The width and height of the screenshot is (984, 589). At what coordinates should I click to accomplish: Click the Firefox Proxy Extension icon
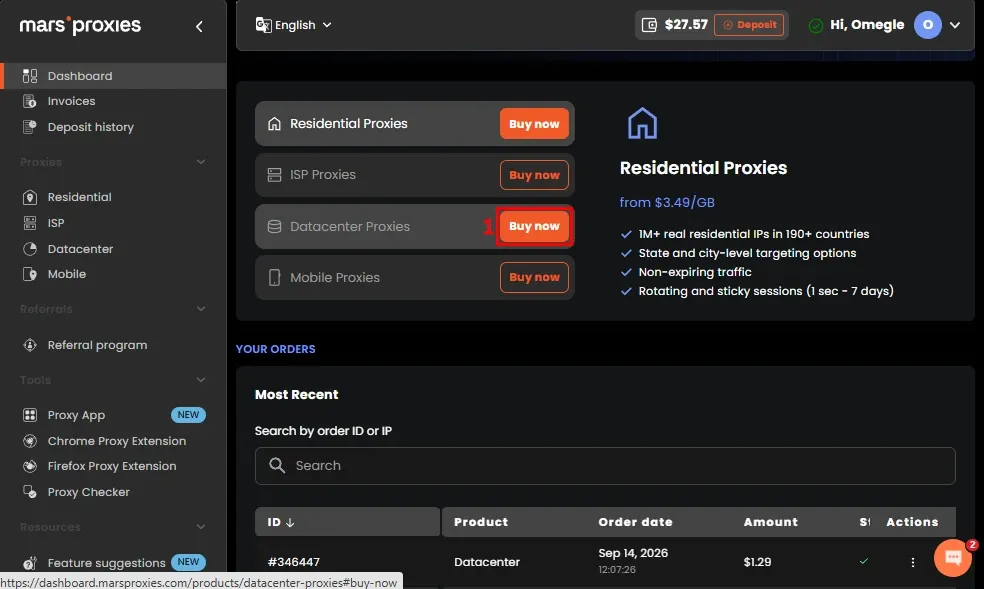[x=29, y=466]
